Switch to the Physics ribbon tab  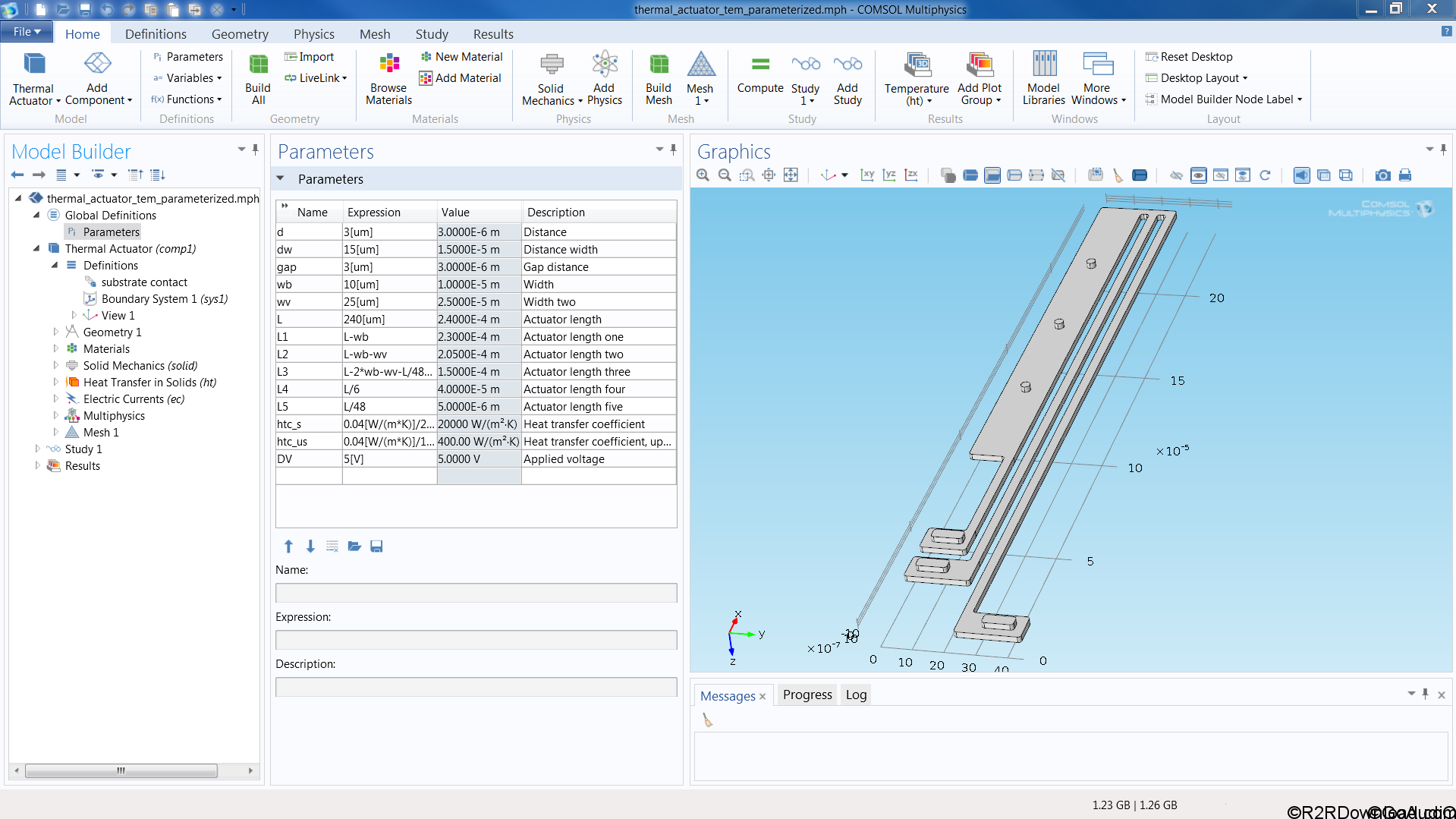pos(313,33)
